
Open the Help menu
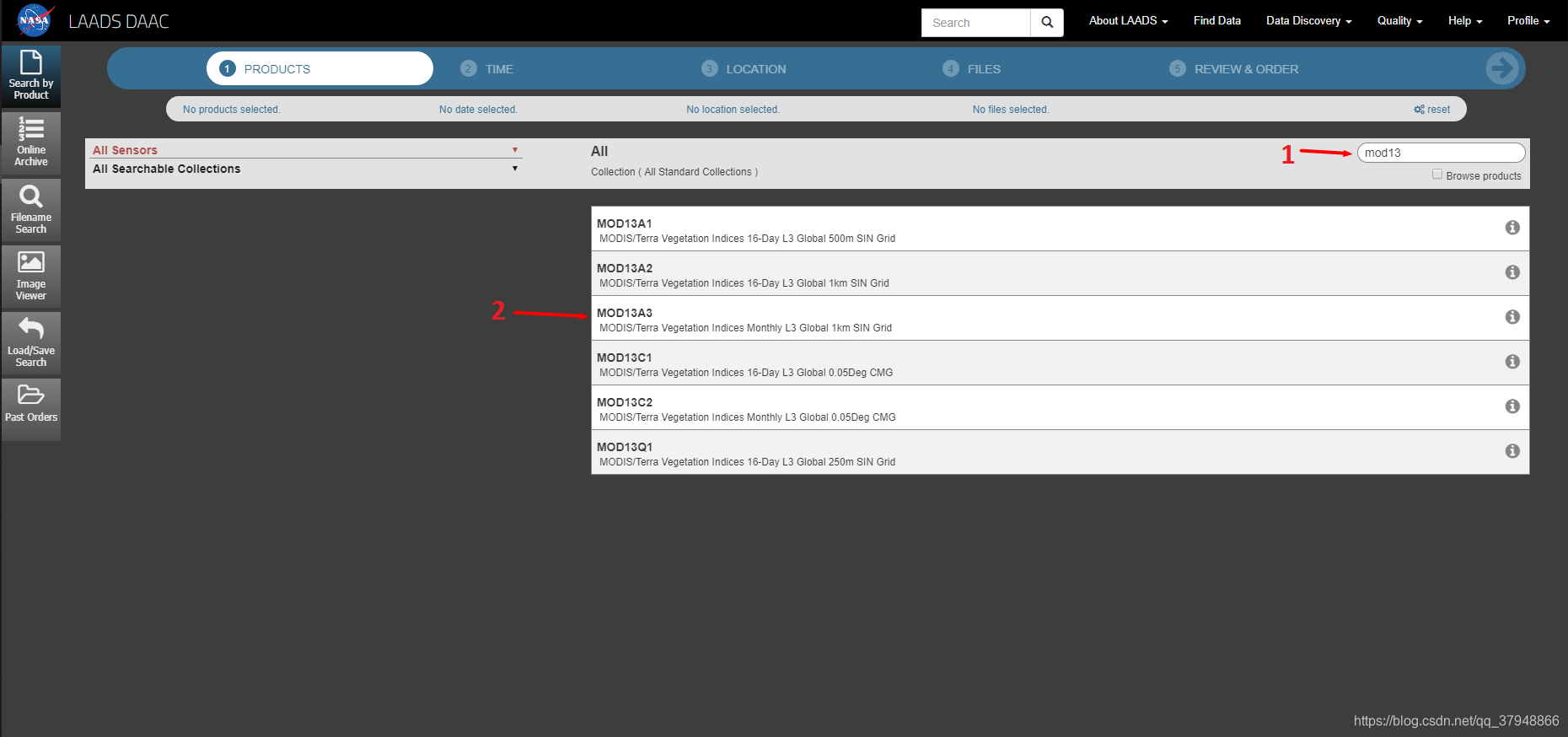pos(1465,21)
